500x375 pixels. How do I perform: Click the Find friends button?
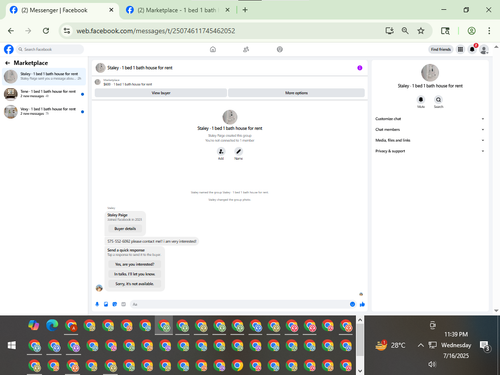tap(441, 49)
